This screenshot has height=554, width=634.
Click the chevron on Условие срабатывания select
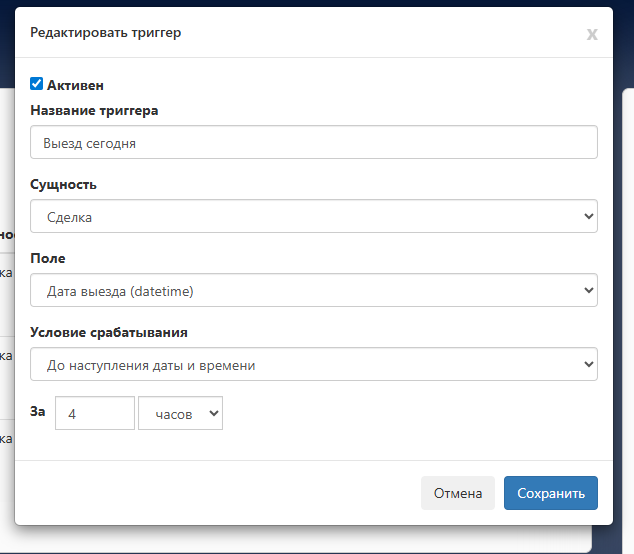[x=587, y=364]
